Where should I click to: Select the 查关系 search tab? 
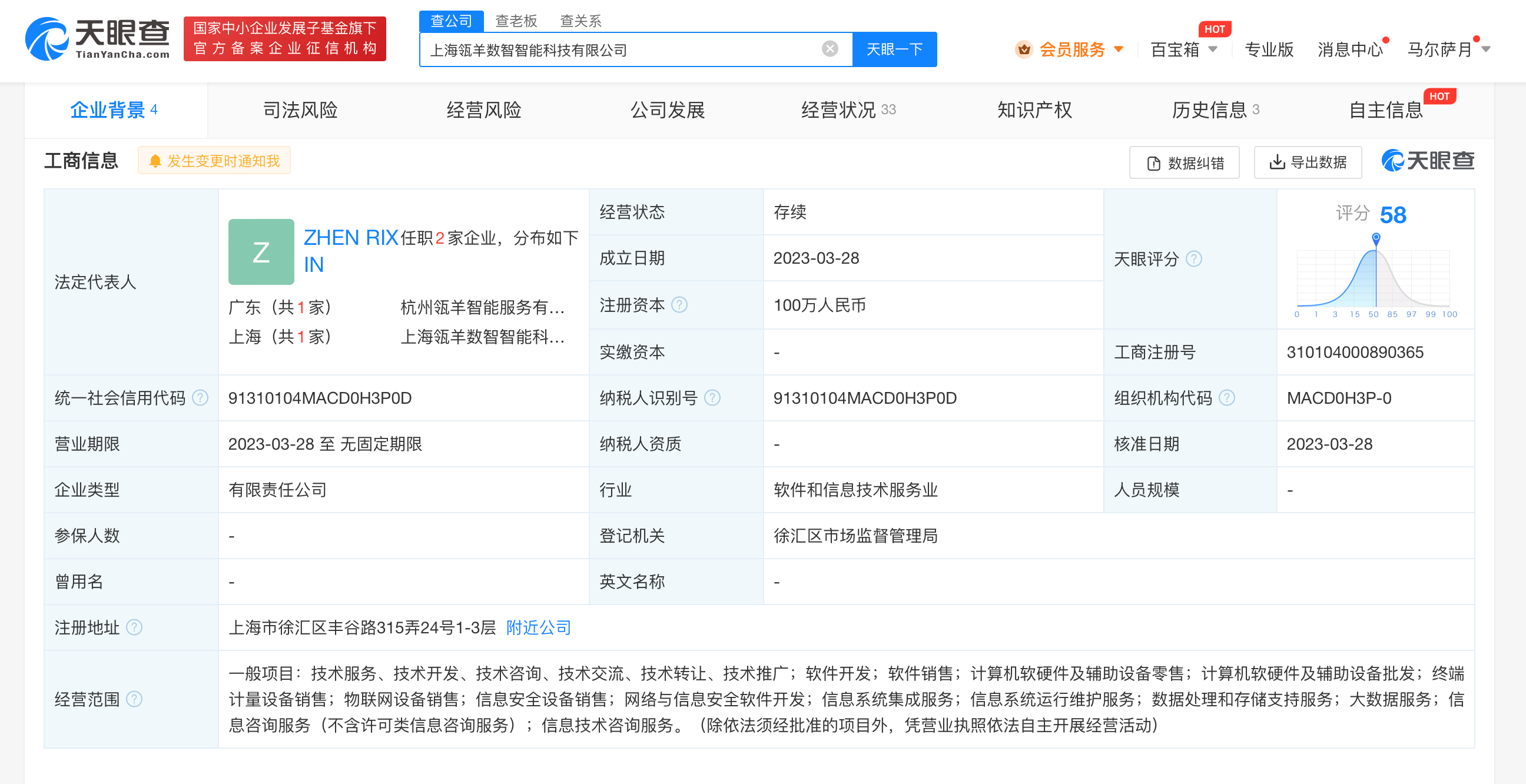580,21
